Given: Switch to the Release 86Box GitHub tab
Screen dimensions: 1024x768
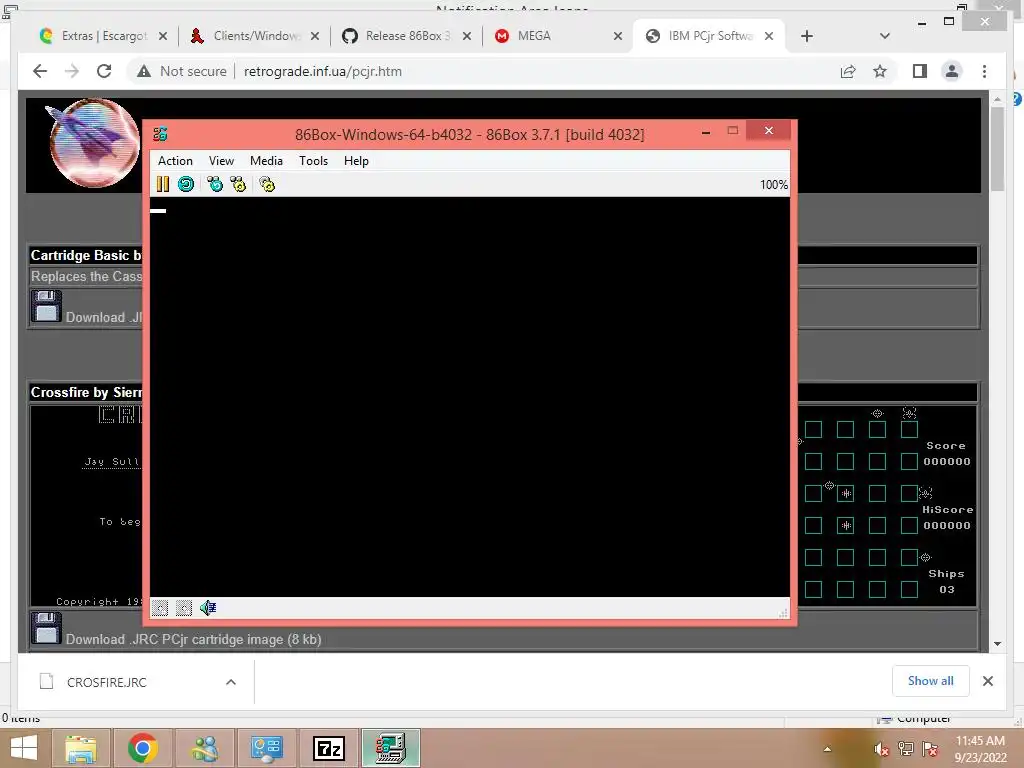Looking at the screenshot, I should click(407, 36).
